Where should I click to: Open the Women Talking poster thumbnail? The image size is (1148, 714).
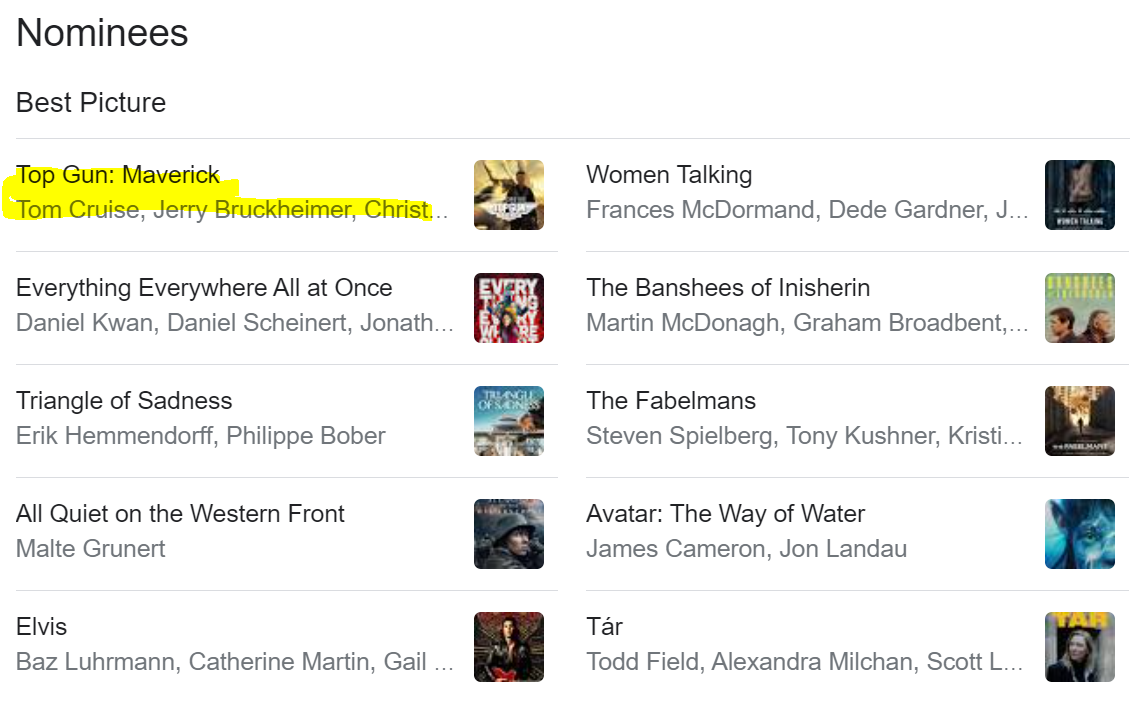click(x=1079, y=195)
